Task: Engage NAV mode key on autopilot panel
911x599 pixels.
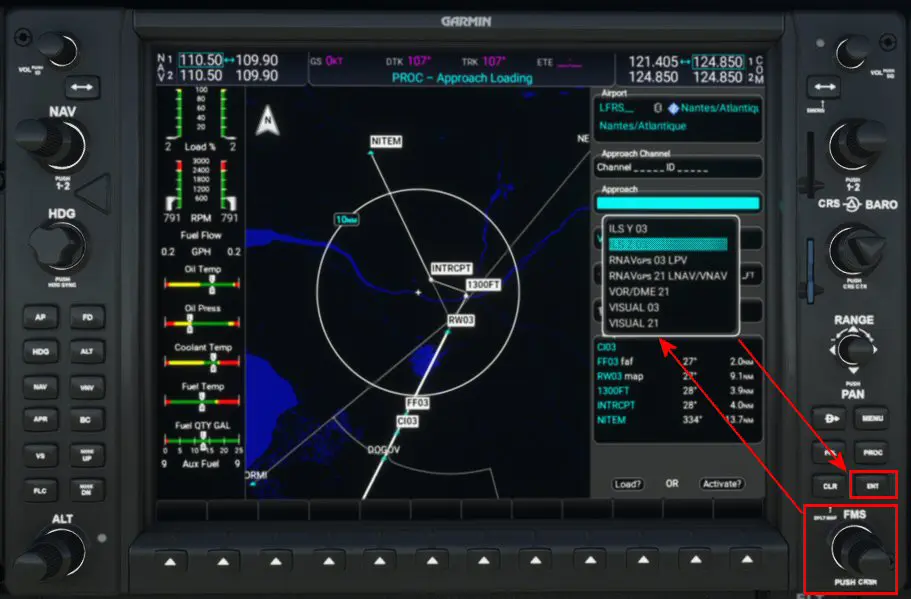Action: [40, 387]
